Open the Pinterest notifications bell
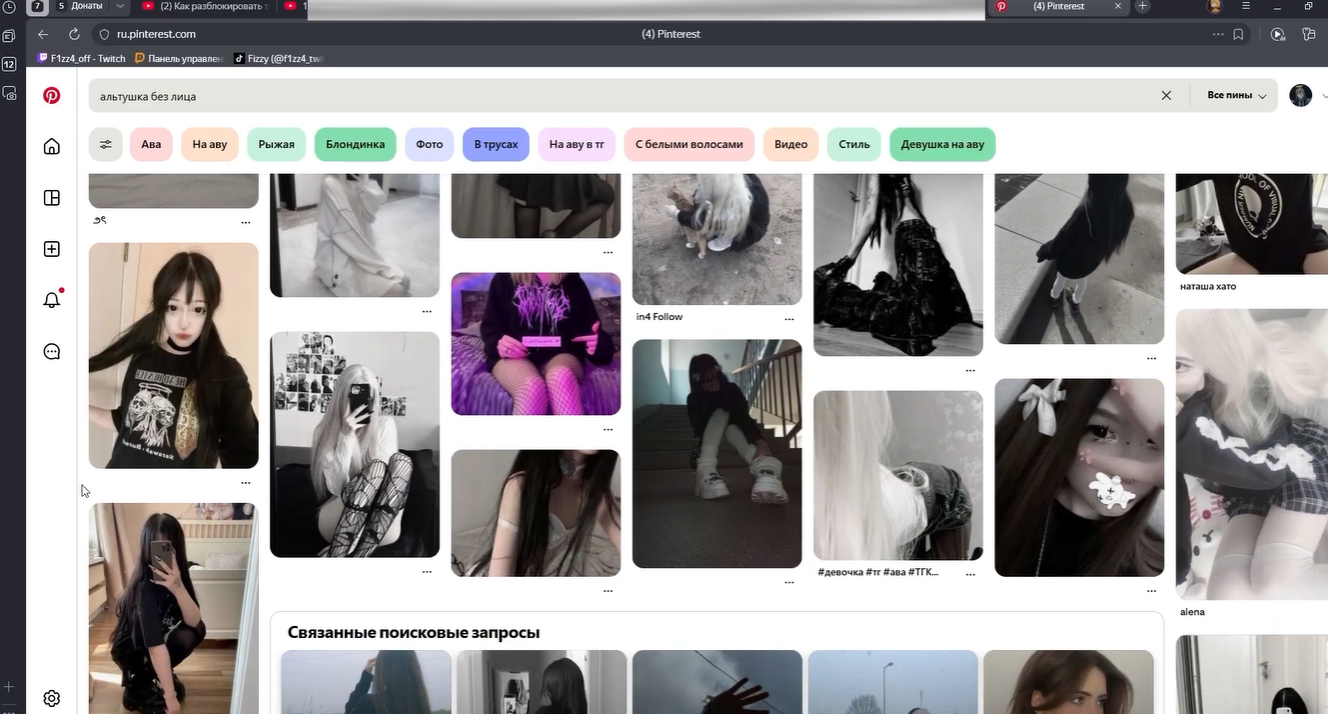The width and height of the screenshot is (1328, 714). click(x=51, y=299)
